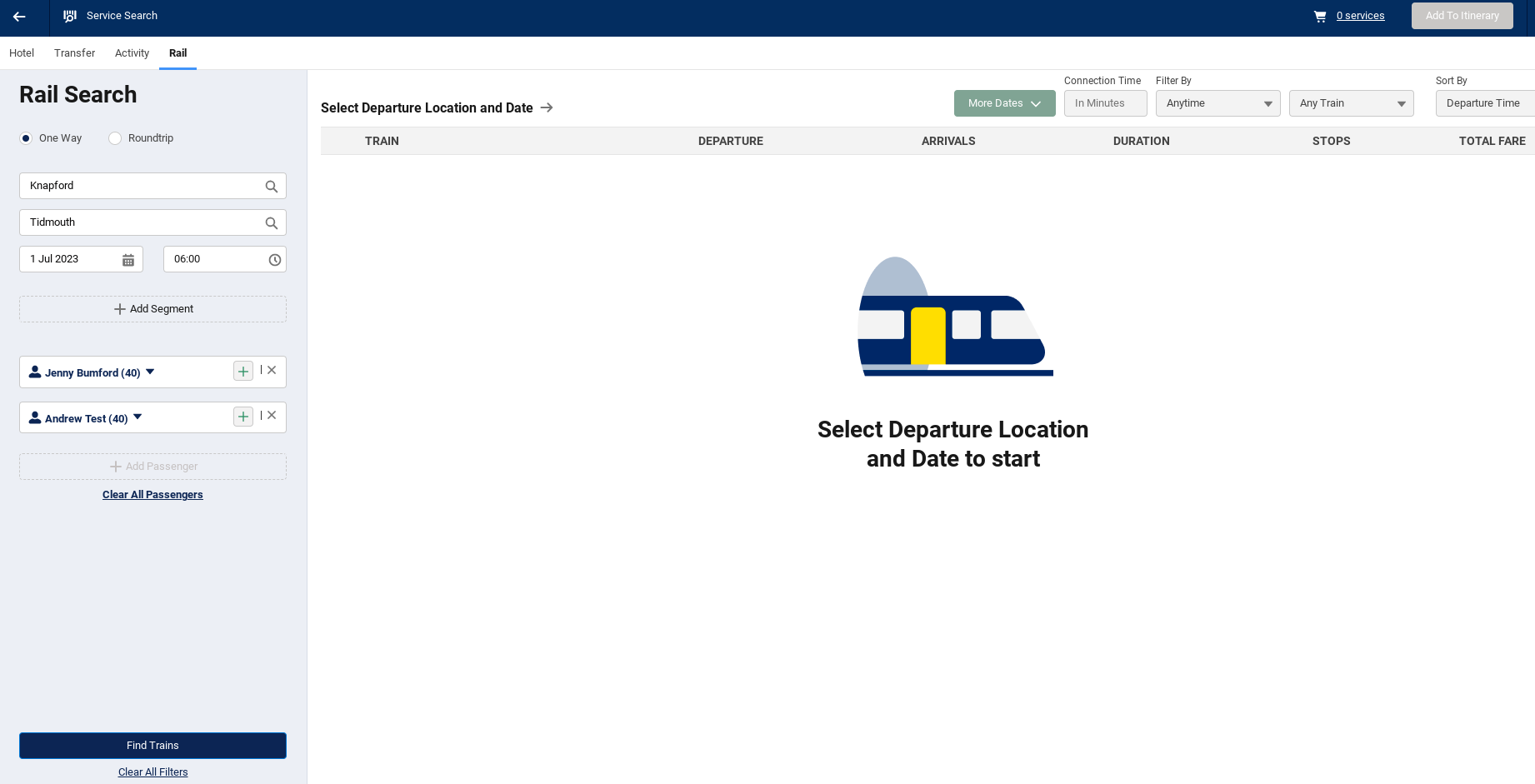Click the Add Segment button

[152, 309]
